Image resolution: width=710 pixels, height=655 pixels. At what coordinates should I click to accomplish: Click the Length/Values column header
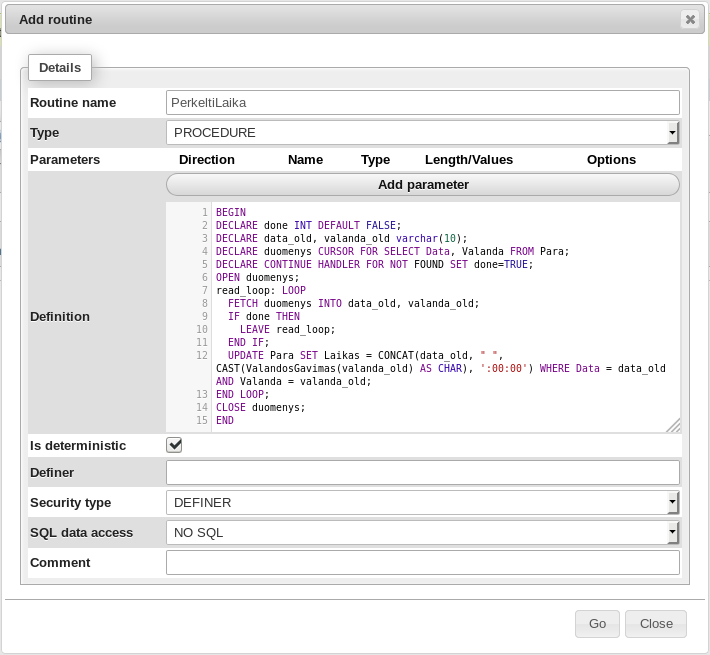[x=468, y=159]
